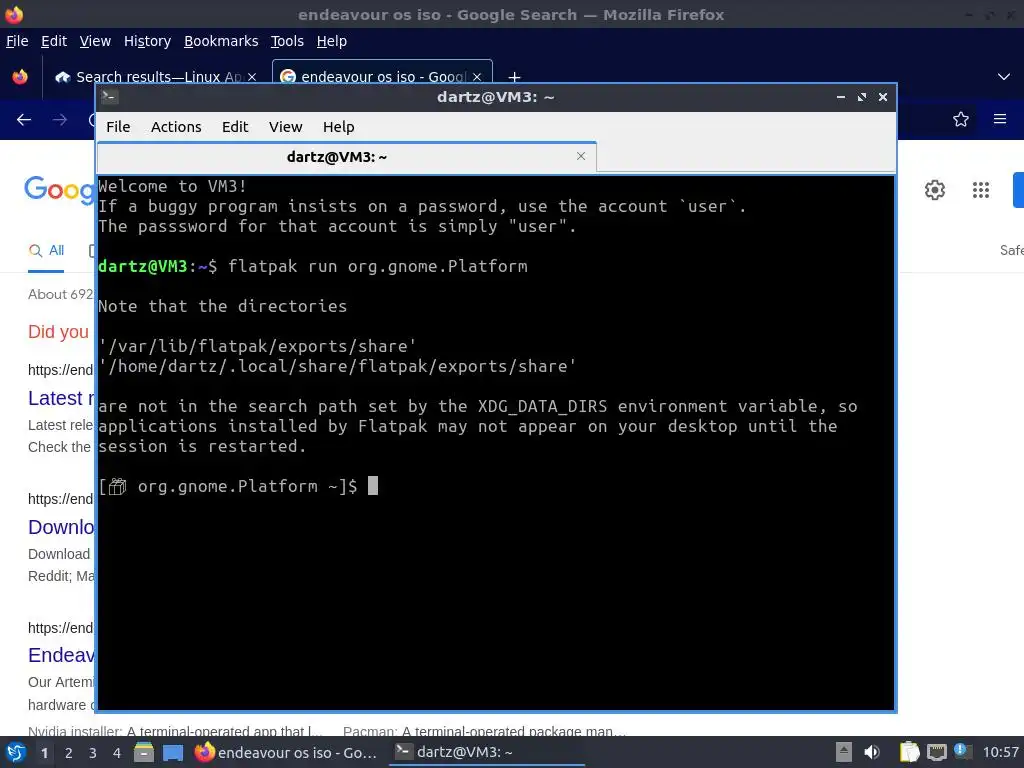Image resolution: width=1024 pixels, height=768 pixels.
Task: Open the volume control tray icon
Action: tap(872, 752)
